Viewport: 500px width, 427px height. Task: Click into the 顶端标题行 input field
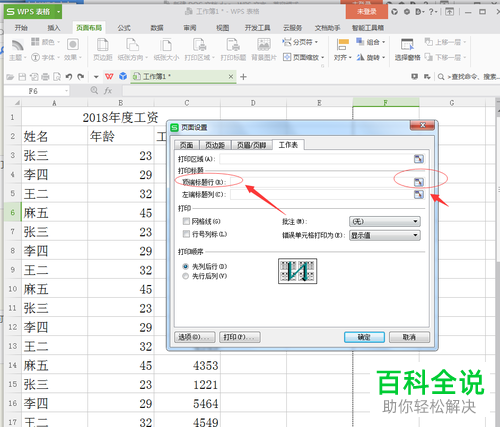322,182
